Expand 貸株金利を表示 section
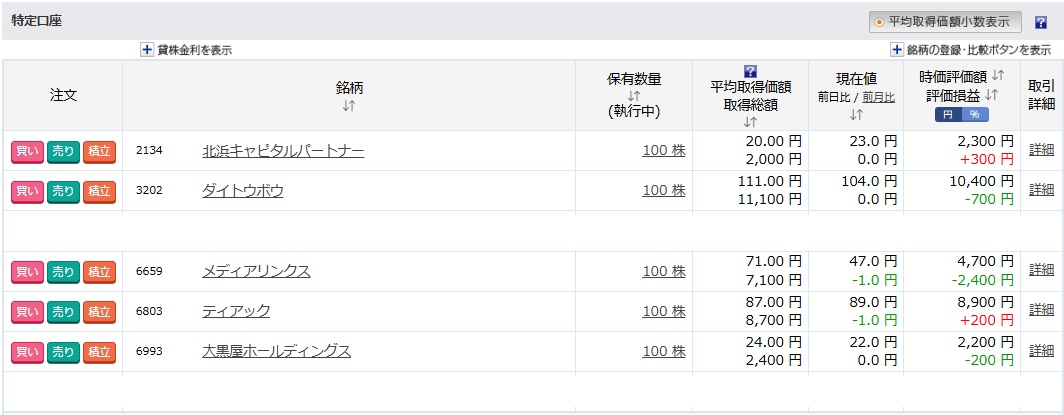This screenshot has width=1064, height=415. (x=187, y=50)
